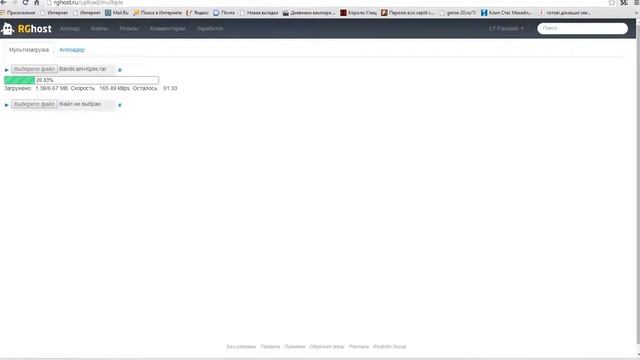
Task: Click the green upload progress bar
Action: coord(81,80)
